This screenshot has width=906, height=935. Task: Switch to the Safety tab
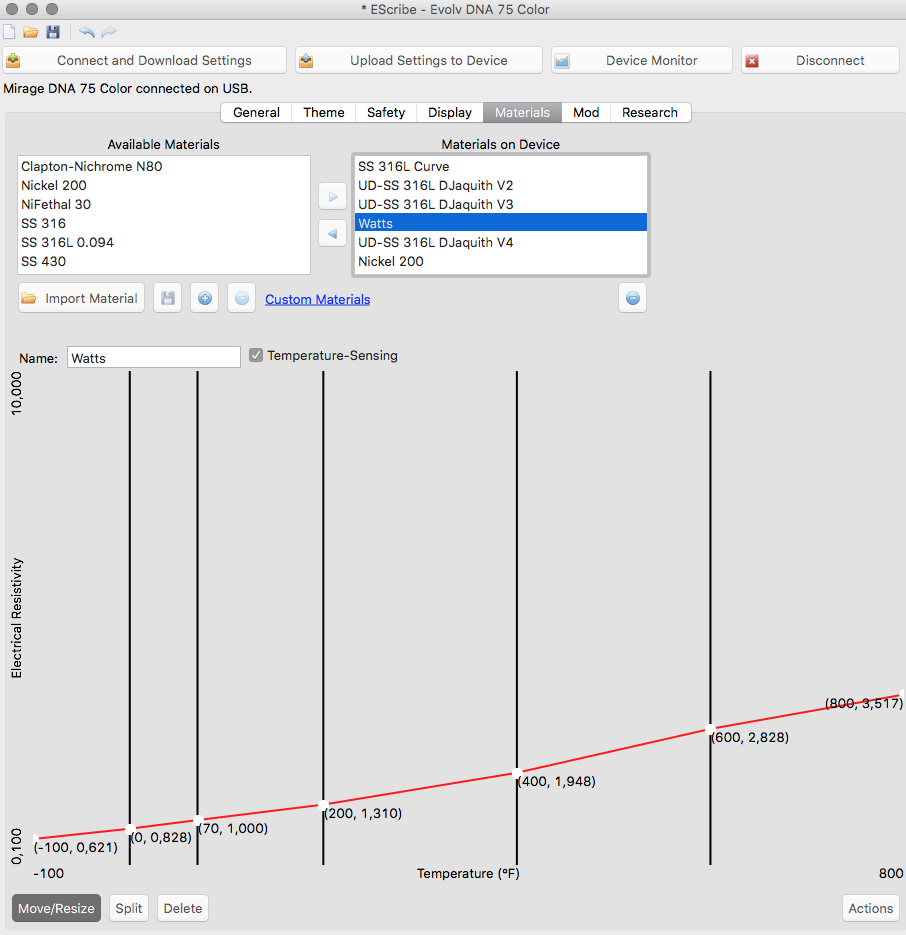pos(386,112)
